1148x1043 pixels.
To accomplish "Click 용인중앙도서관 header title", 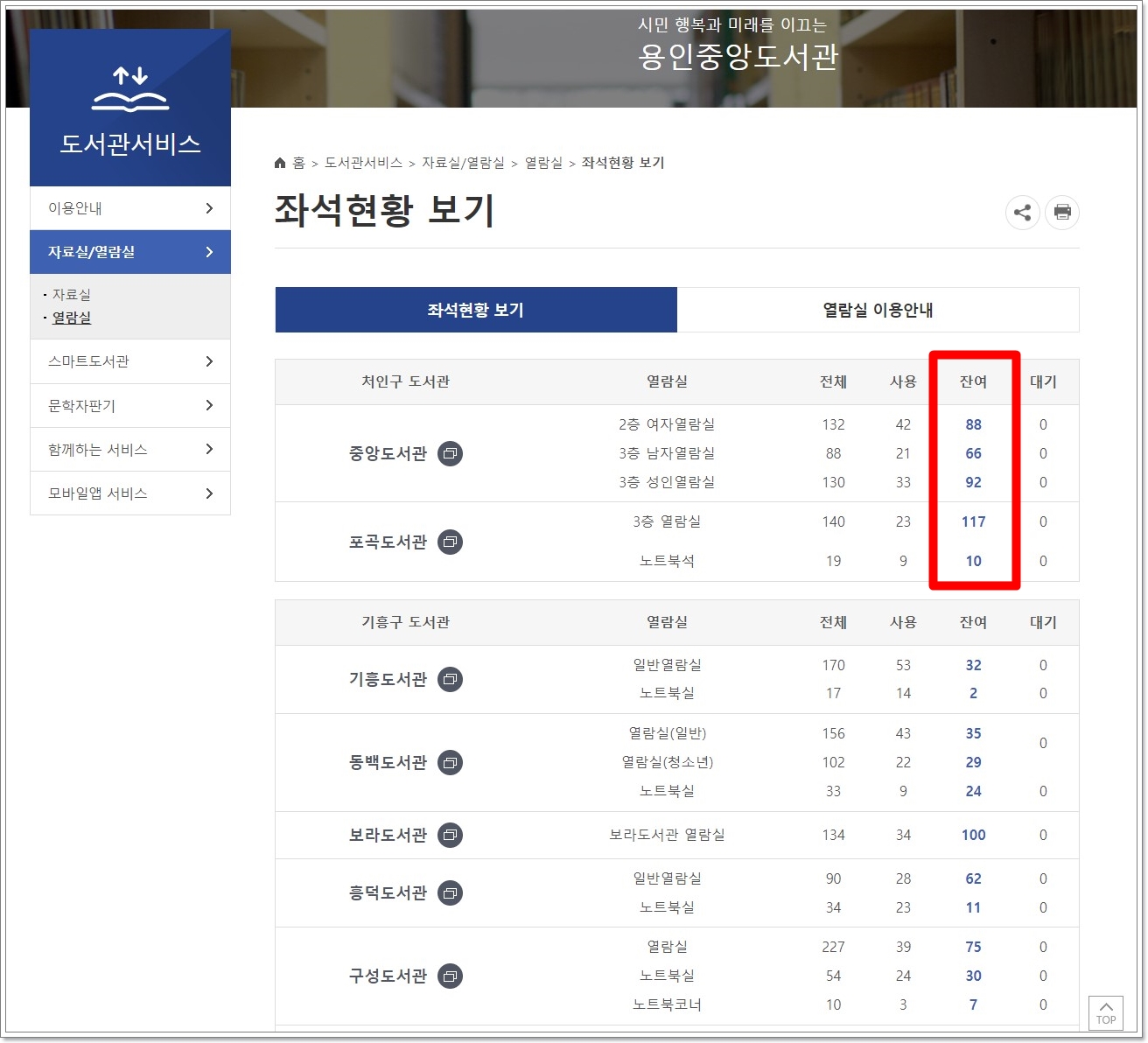I will click(738, 57).
